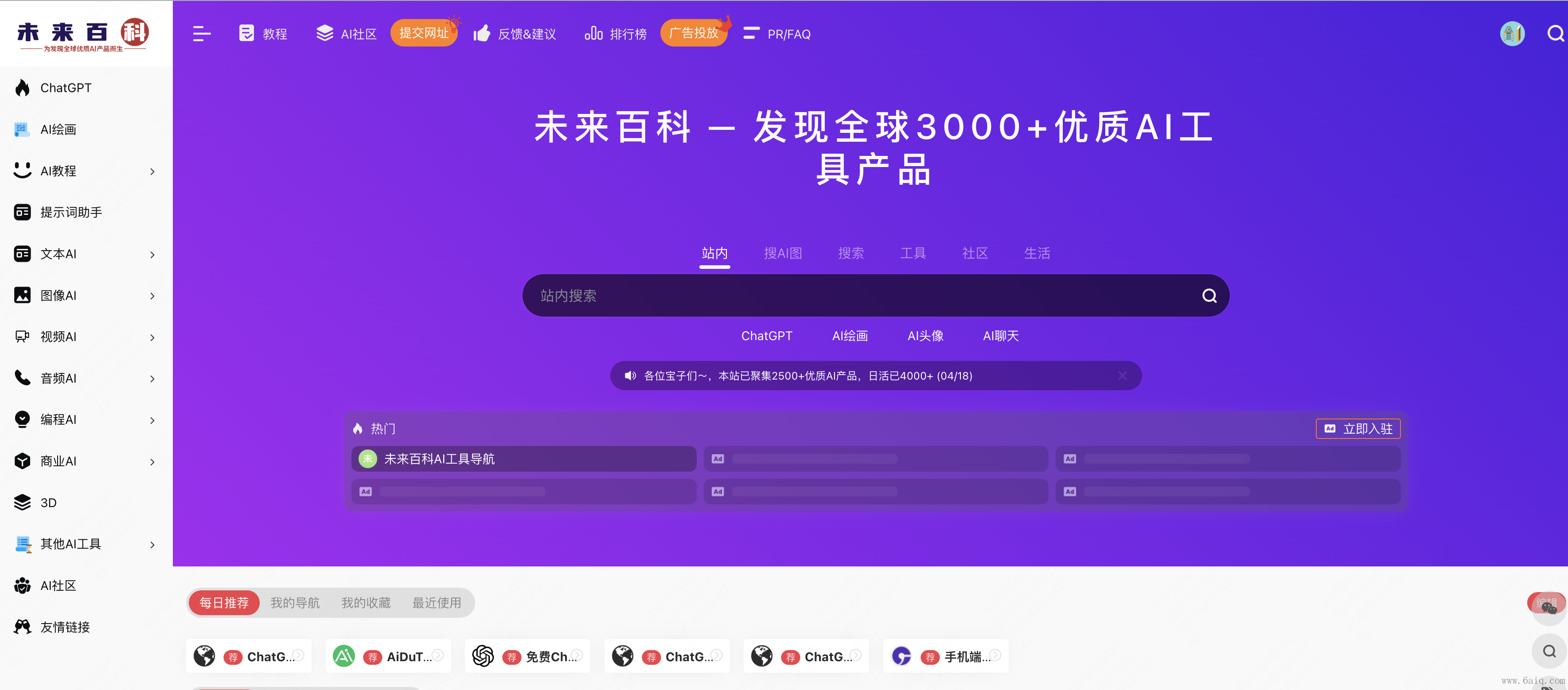This screenshot has height=690, width=1568.
Task: Close the announcement banner
Action: (1122, 376)
